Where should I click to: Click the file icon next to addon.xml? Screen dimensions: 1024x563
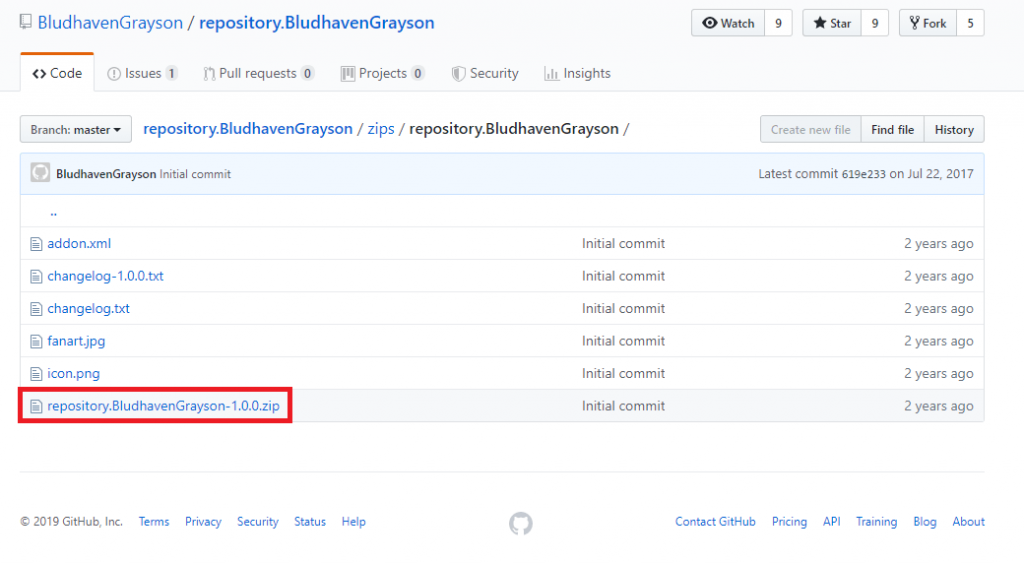pyautogui.click(x=36, y=244)
